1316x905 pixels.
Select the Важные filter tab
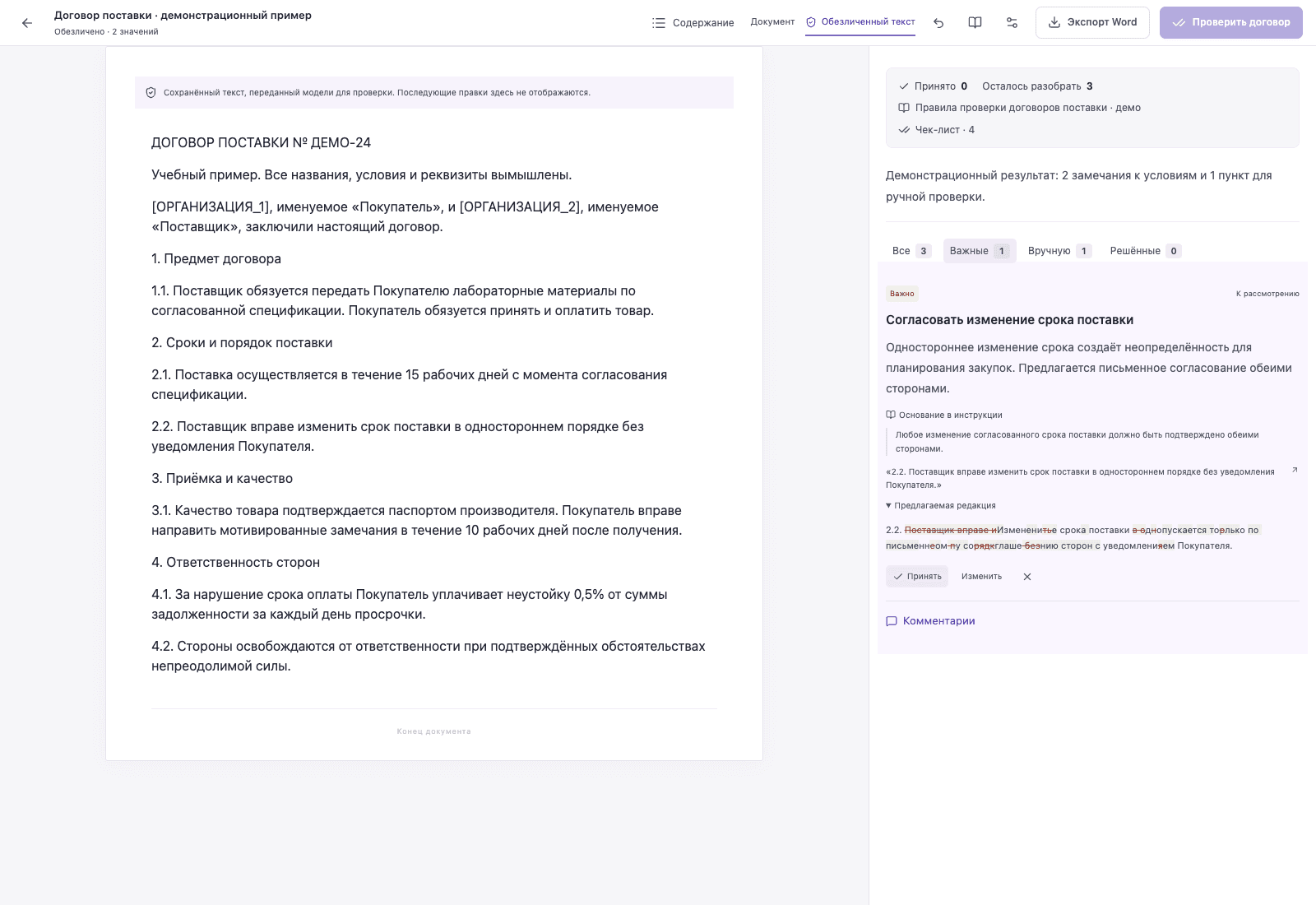point(980,251)
